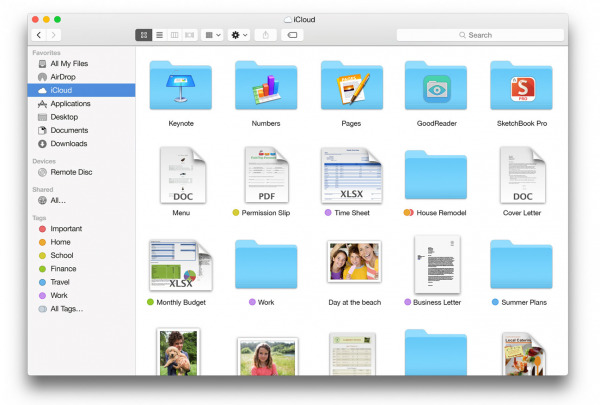Click the Search field
The image size is (600, 405).
point(480,35)
